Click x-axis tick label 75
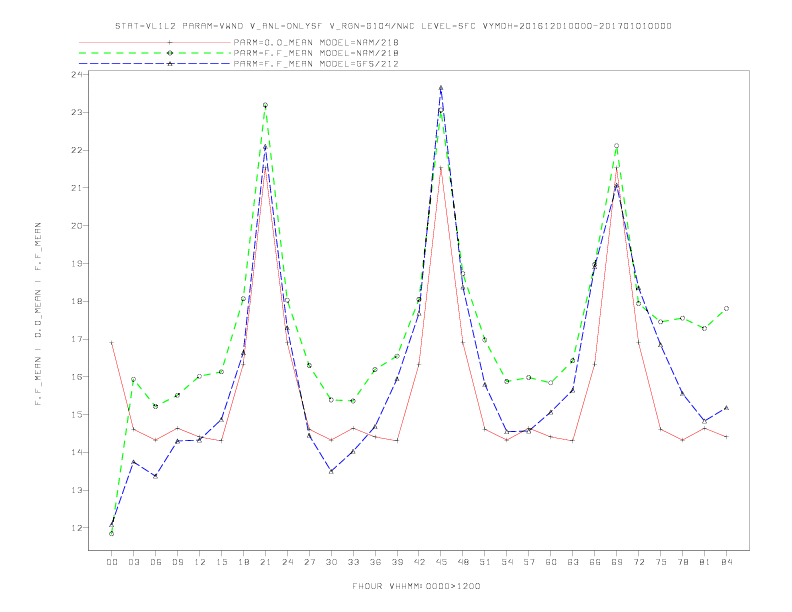Screen dimensions: 792x612 pyautogui.click(x=661, y=562)
